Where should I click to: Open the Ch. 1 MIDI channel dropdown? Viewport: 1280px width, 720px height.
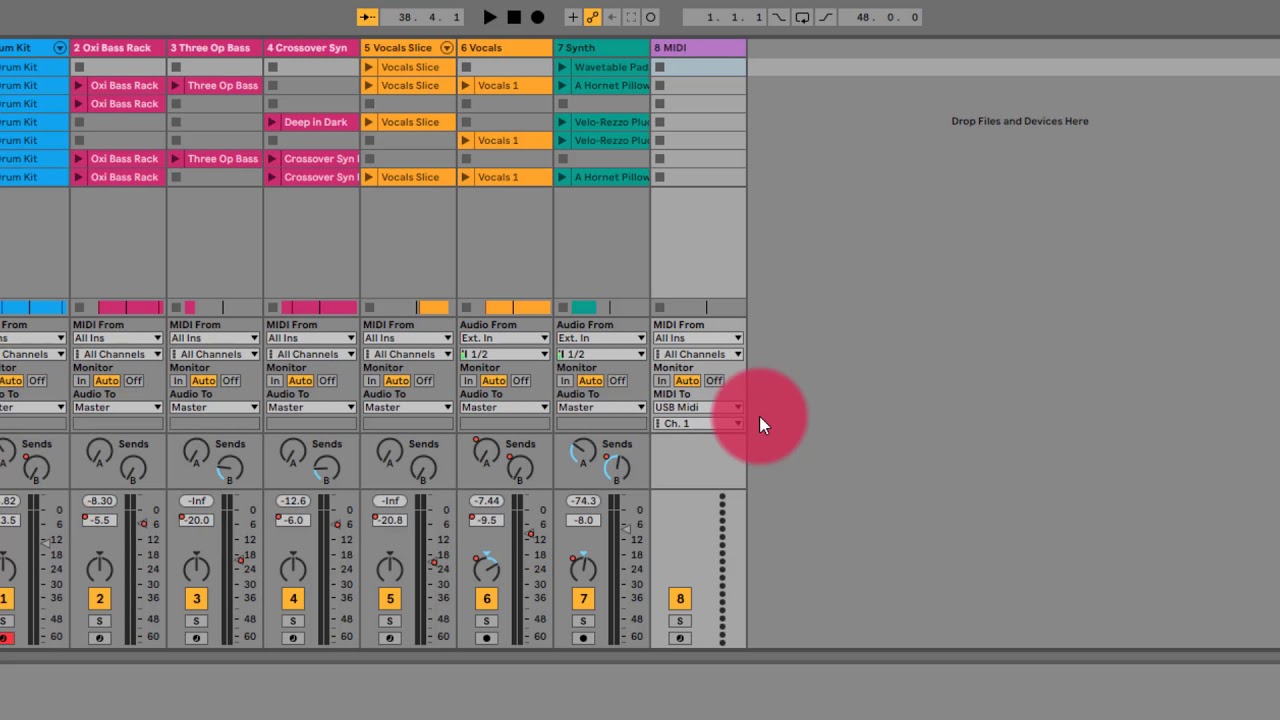[x=698, y=424]
